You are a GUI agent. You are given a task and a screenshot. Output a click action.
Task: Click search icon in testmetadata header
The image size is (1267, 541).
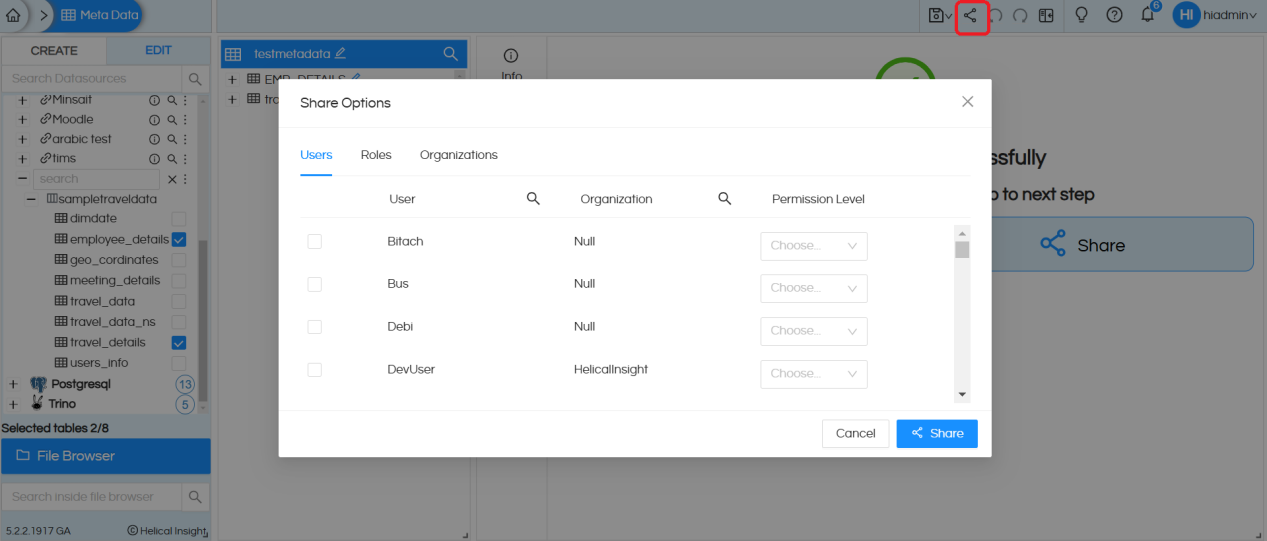[x=451, y=54]
